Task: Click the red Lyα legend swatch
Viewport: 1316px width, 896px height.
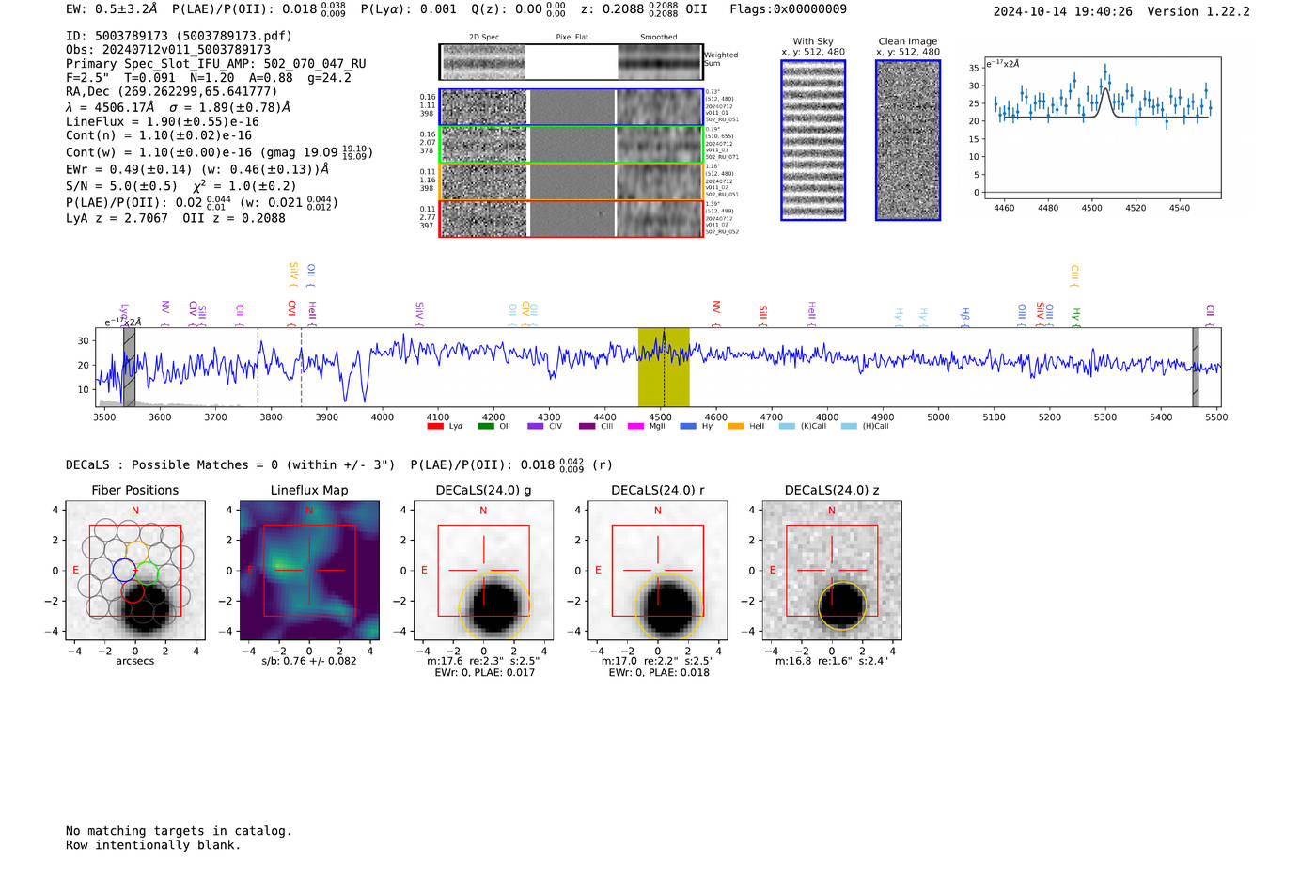Action: [435, 426]
